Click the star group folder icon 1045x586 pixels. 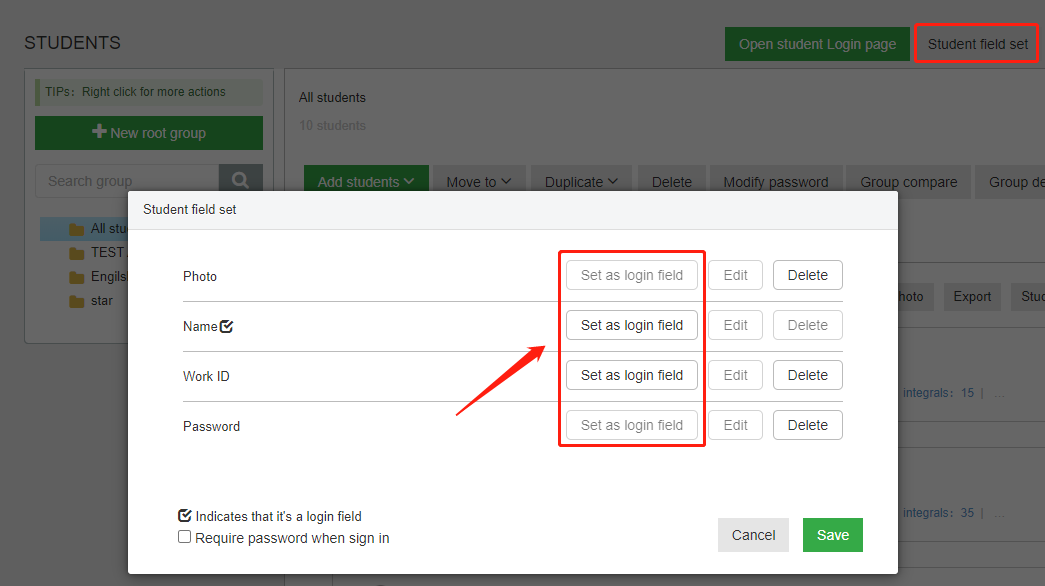pyautogui.click(x=77, y=301)
